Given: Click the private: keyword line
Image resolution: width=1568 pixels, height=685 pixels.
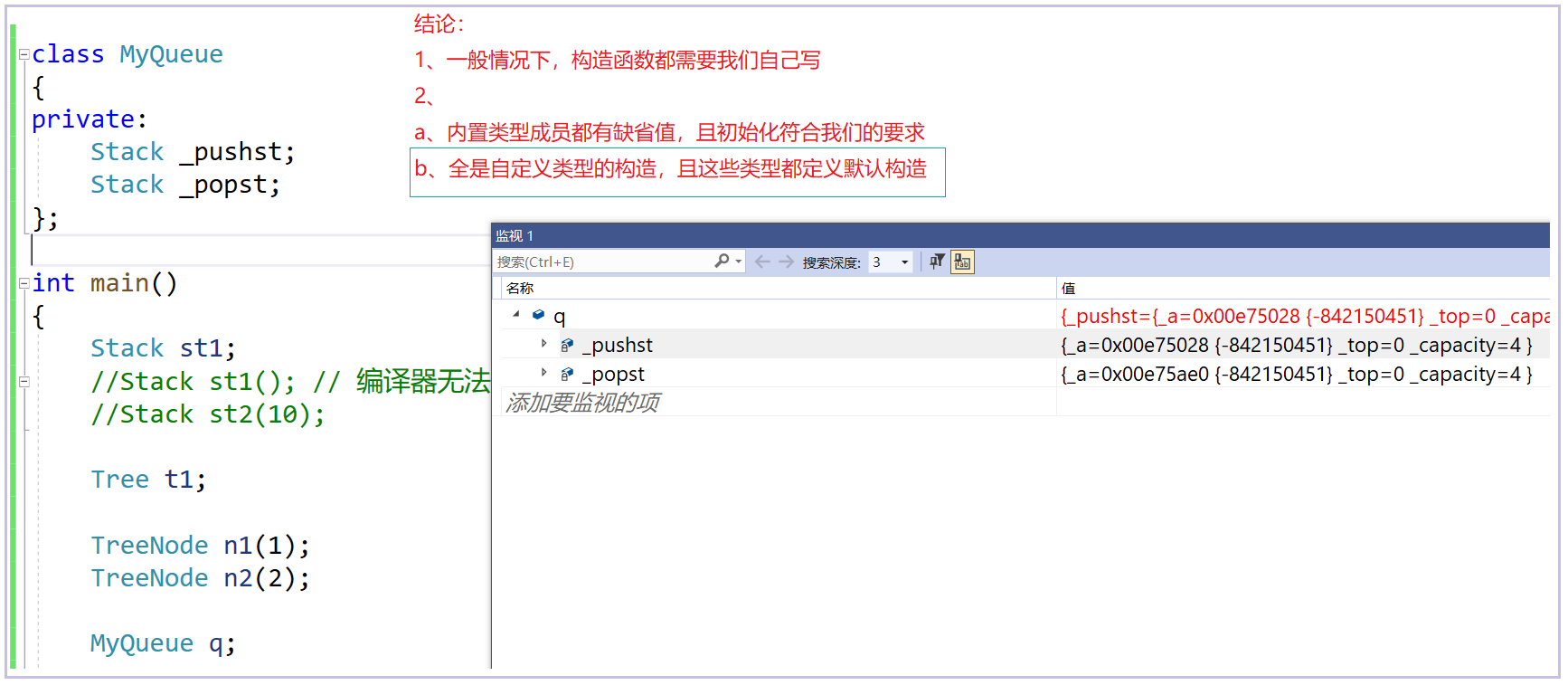Looking at the screenshot, I should [89, 119].
